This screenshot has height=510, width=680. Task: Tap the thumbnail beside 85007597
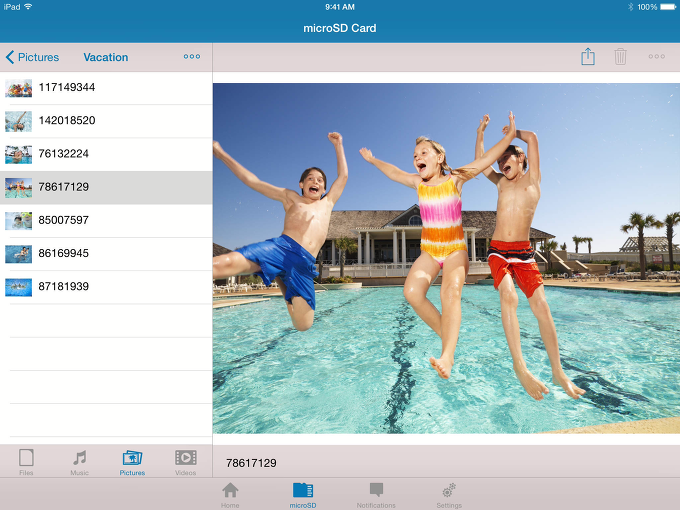(x=18, y=221)
